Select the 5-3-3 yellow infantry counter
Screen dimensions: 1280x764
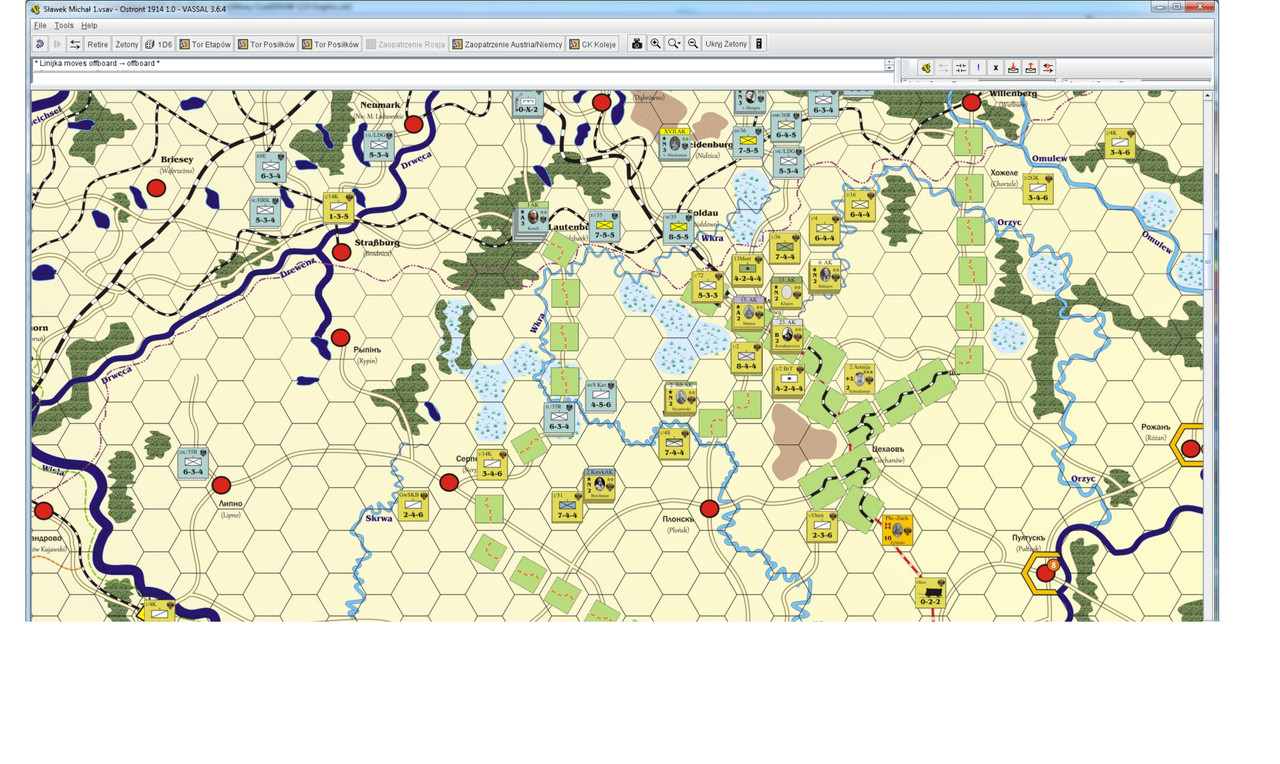708,287
